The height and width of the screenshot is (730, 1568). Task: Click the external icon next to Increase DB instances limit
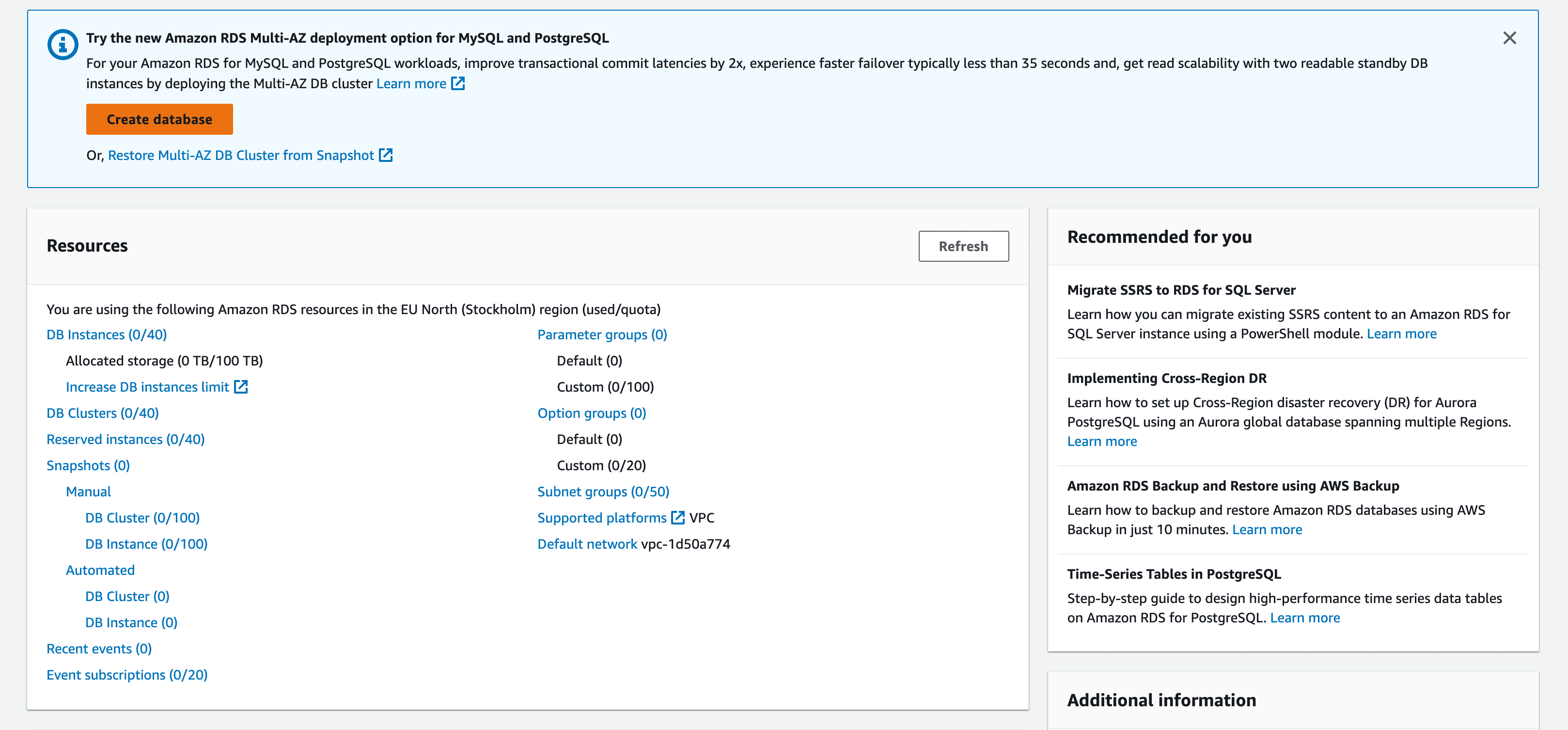tap(241, 387)
